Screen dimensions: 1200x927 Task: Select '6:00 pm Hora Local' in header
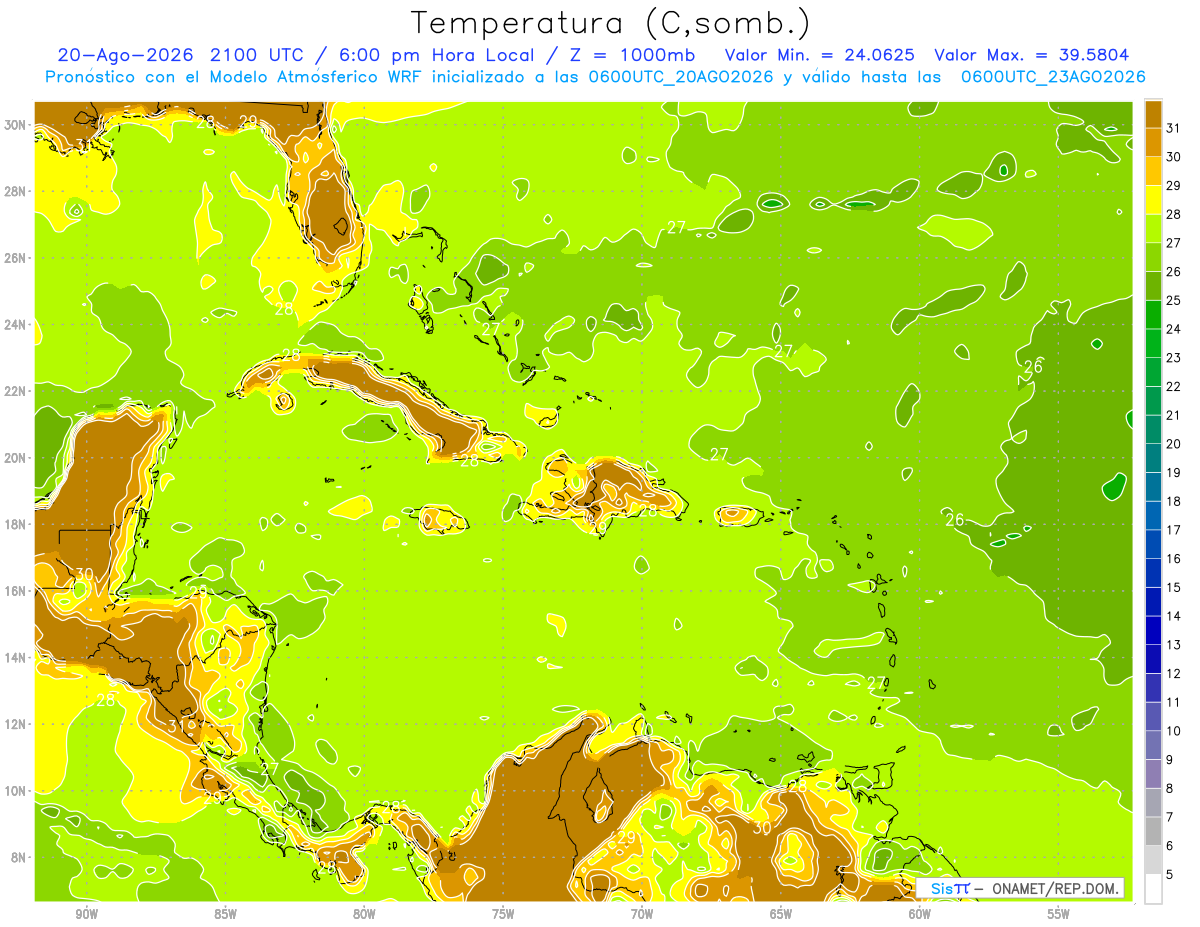point(436,55)
